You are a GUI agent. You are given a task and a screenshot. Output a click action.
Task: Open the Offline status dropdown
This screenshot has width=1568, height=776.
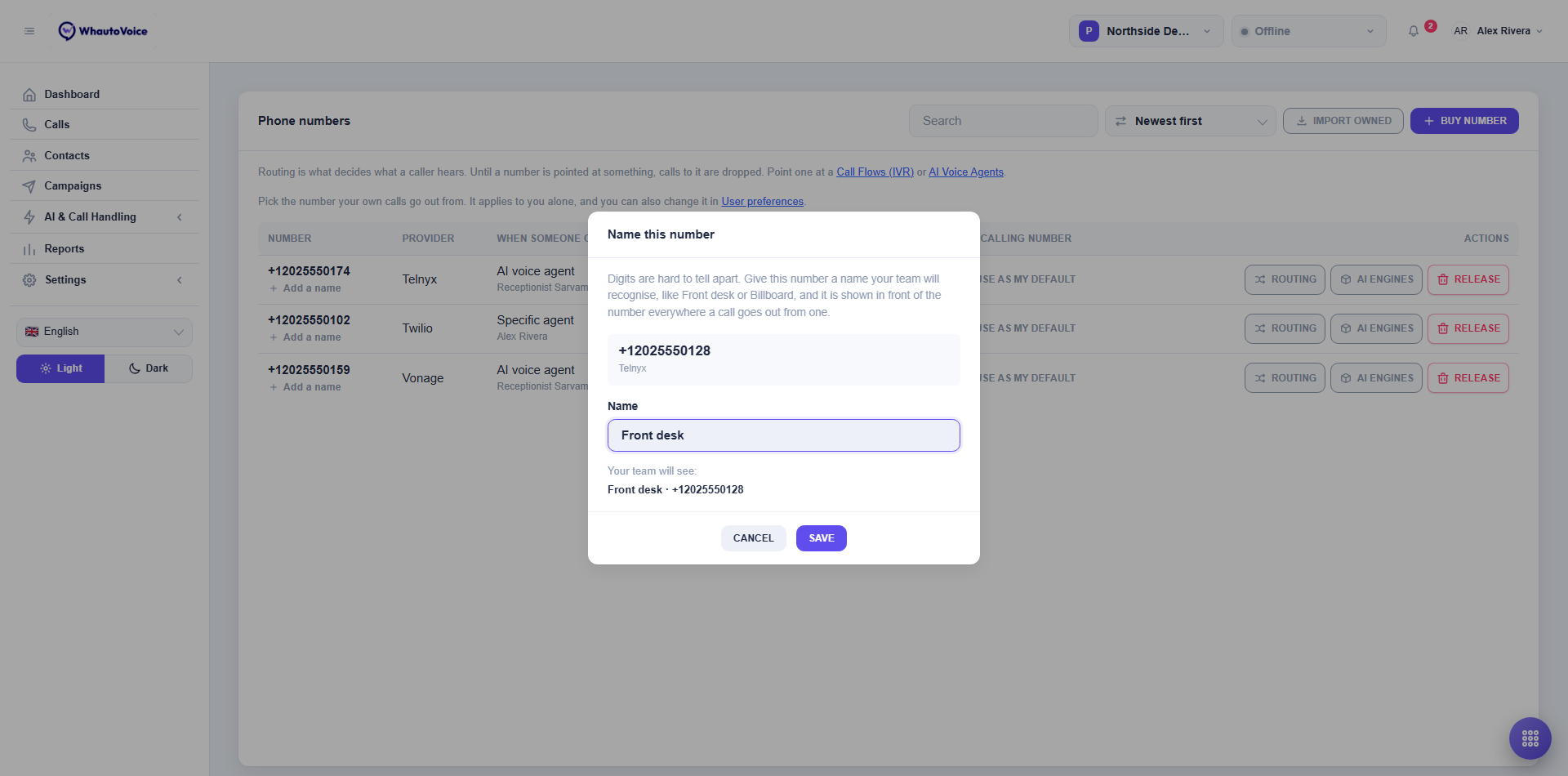point(1308,31)
